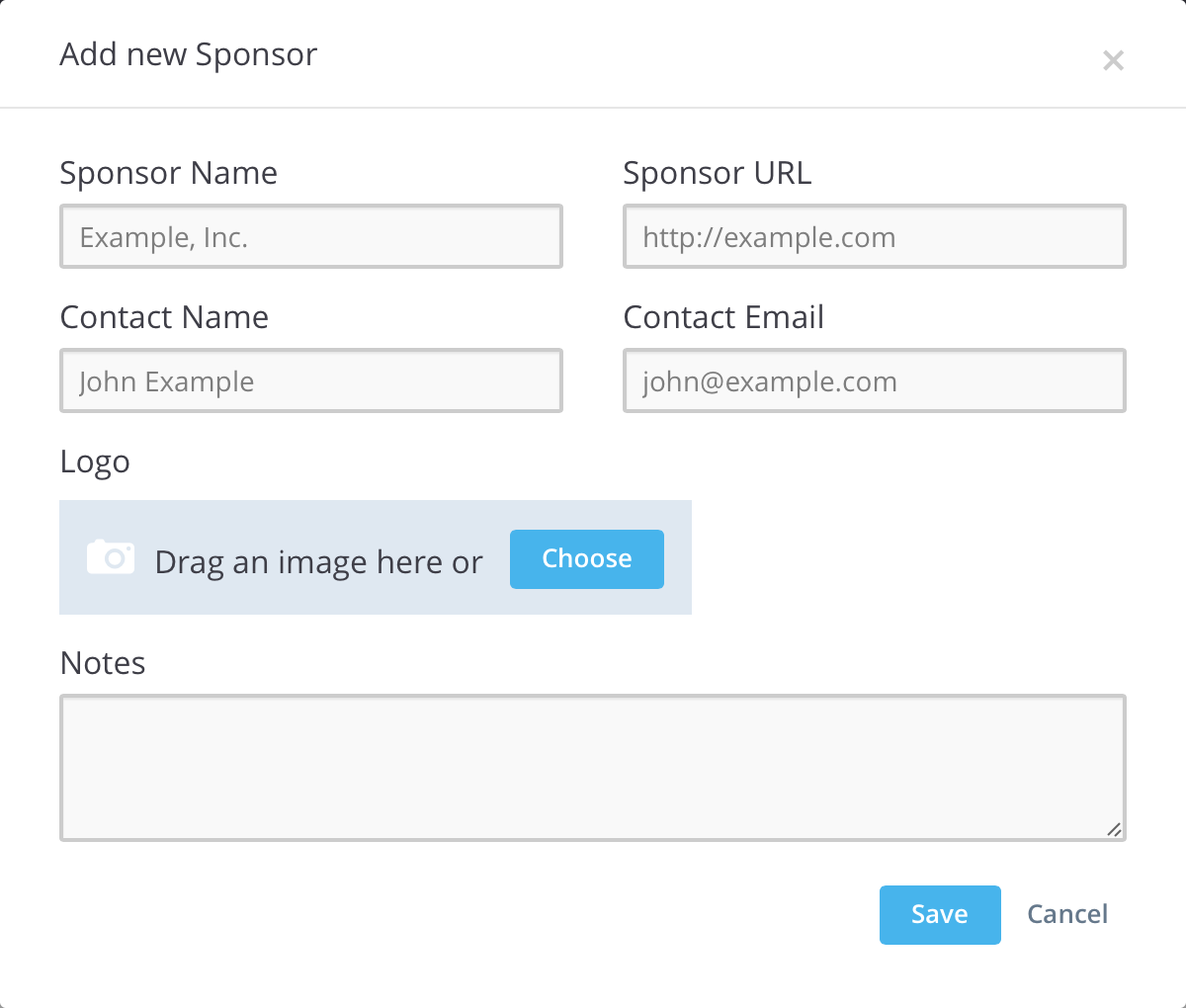Click the camera icon in the logo area
The height and width of the screenshot is (1008, 1186).
point(111,557)
